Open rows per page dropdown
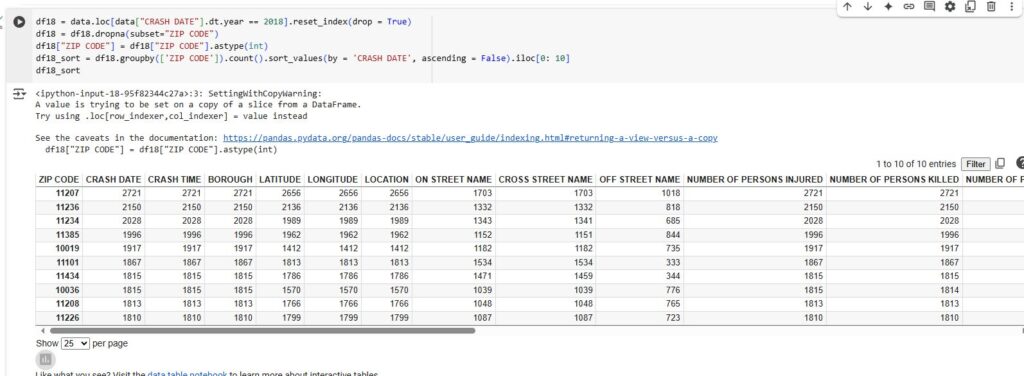The image size is (1024, 376). [75, 343]
